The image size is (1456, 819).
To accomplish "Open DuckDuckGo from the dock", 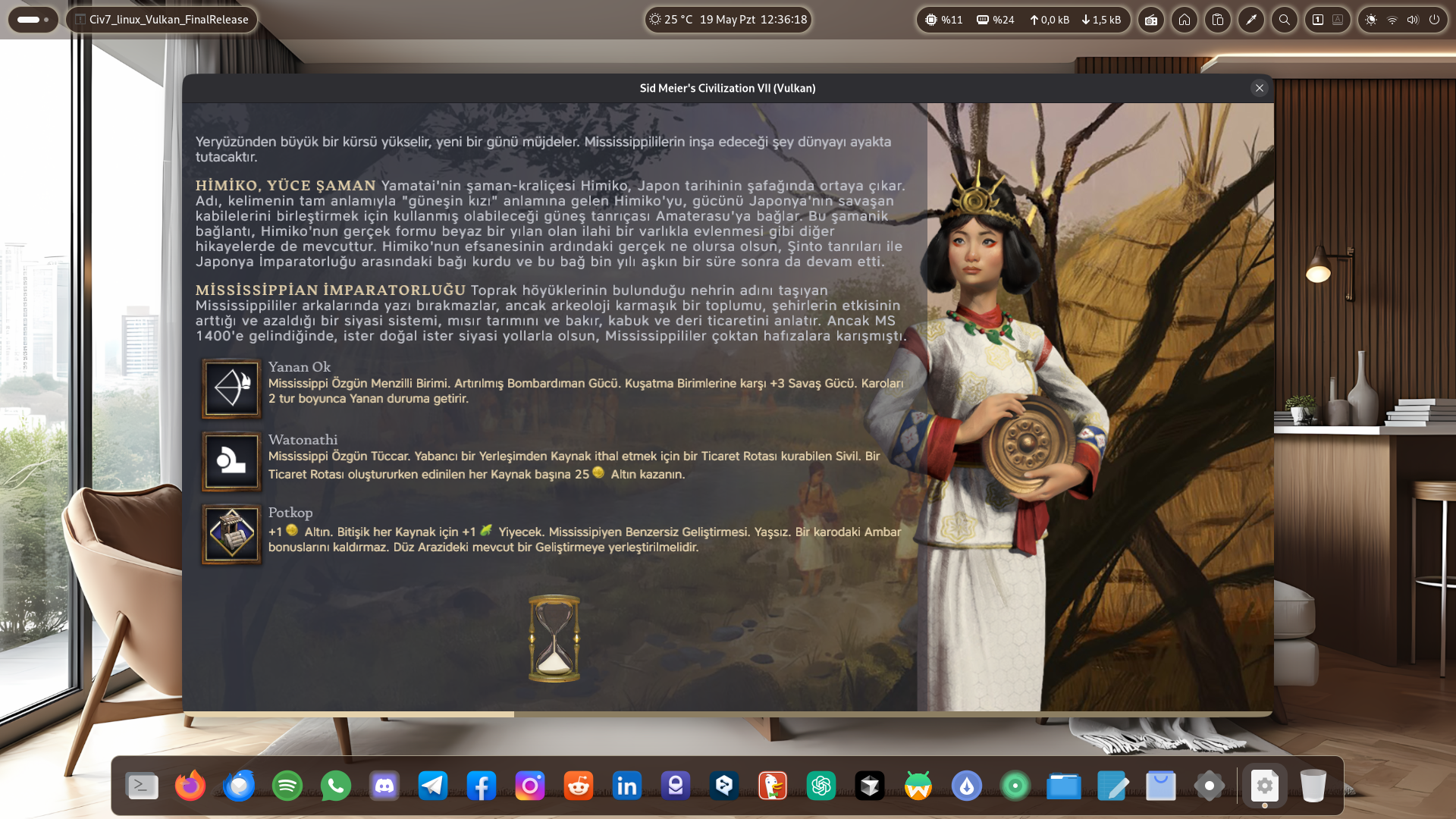I will [x=773, y=786].
